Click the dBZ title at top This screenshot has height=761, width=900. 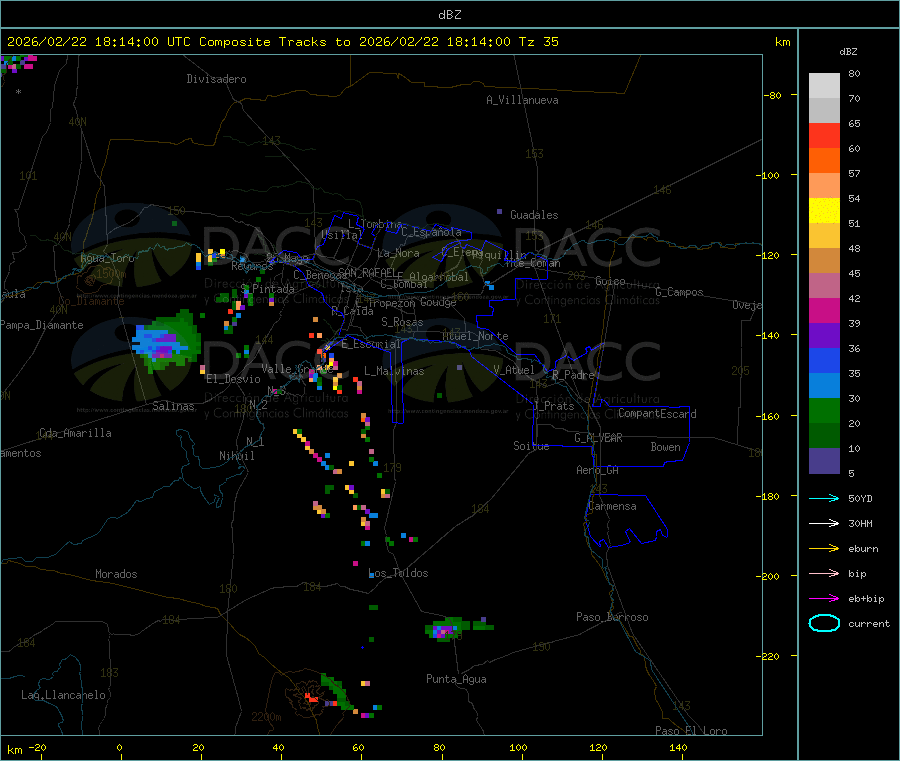click(x=449, y=15)
